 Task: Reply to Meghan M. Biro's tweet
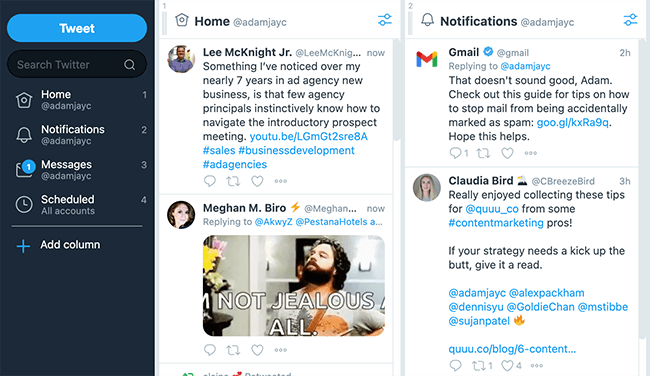click(x=210, y=350)
